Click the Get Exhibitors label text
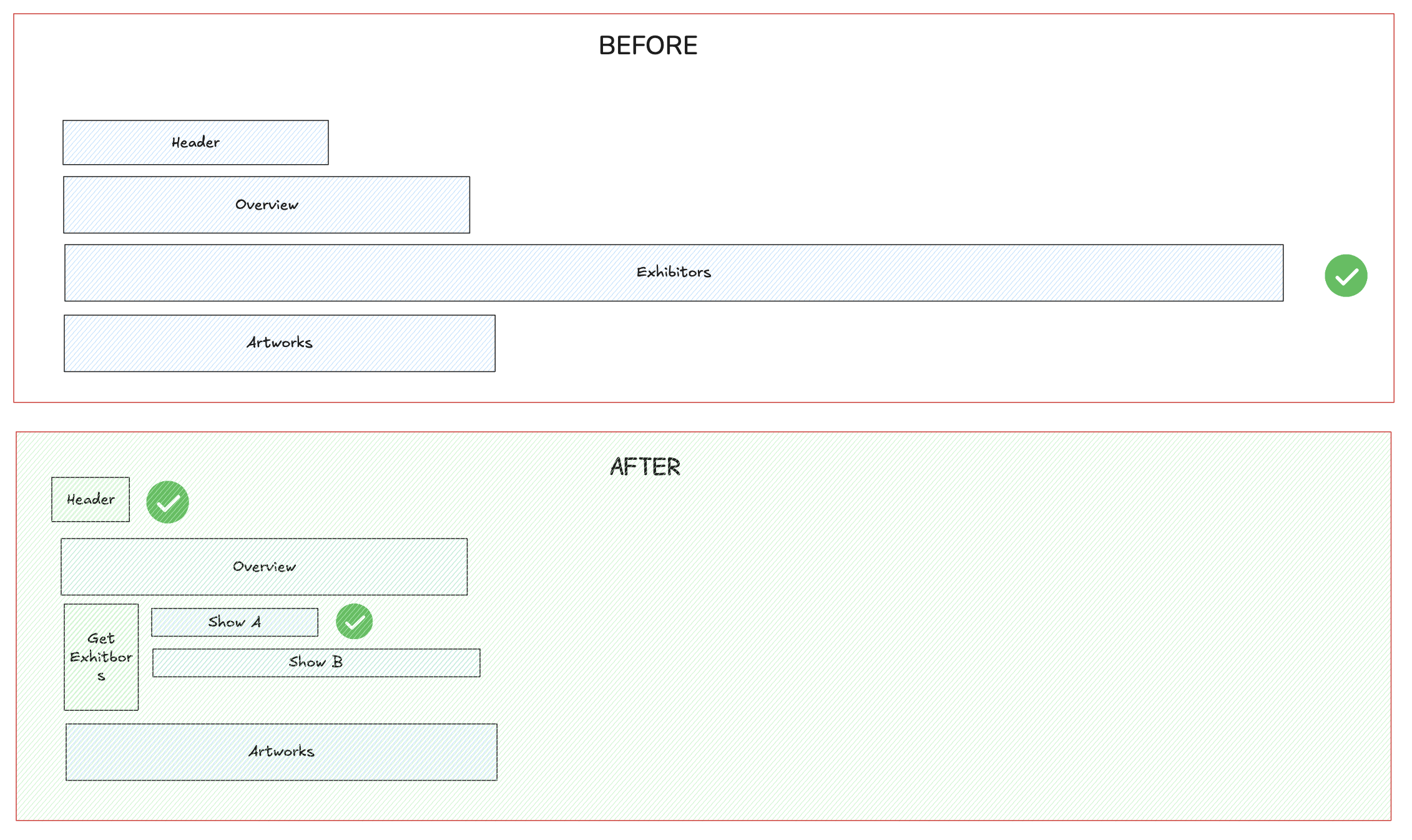The image size is (1412, 840). coord(101,657)
